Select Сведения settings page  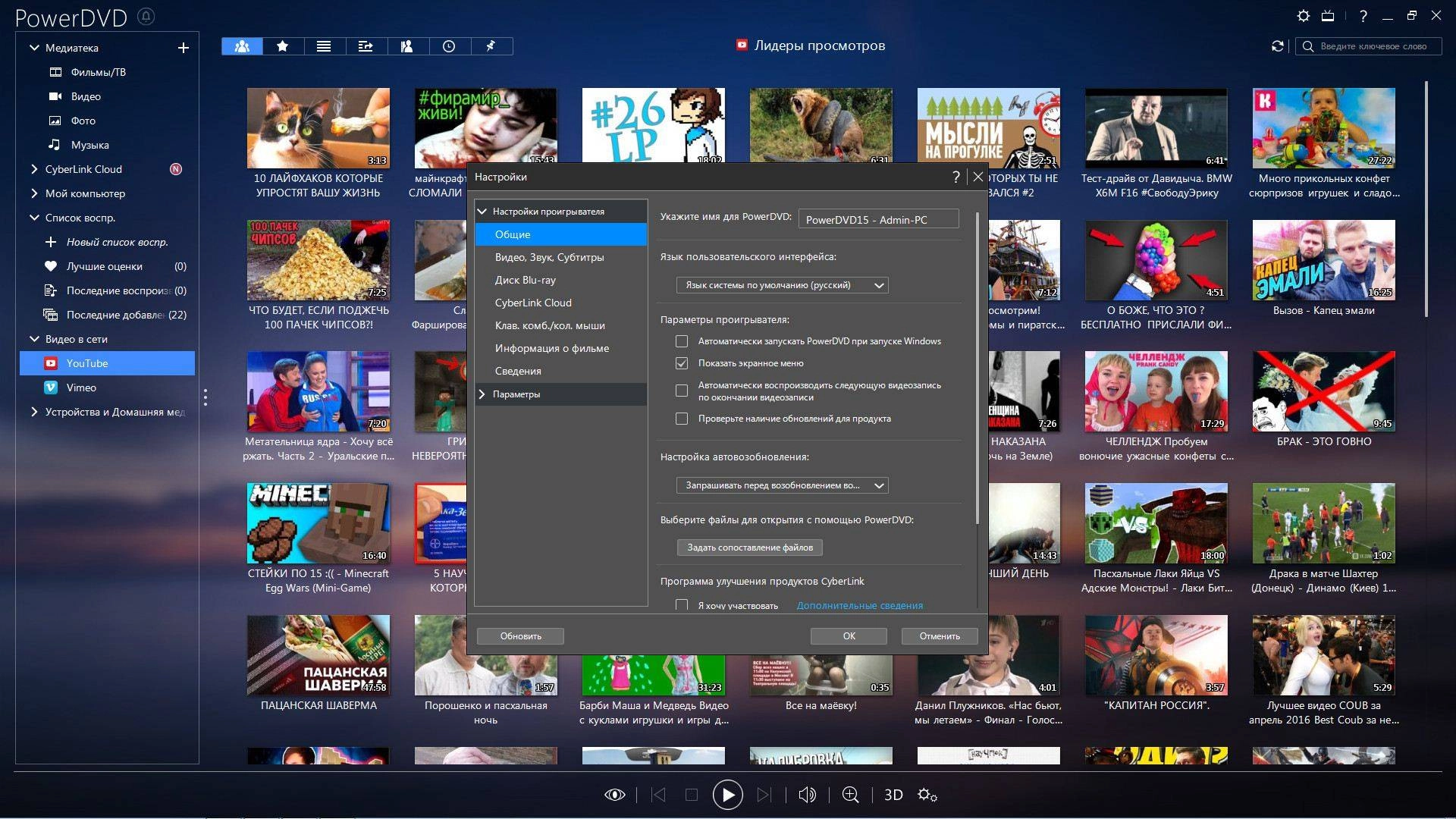[561, 371]
